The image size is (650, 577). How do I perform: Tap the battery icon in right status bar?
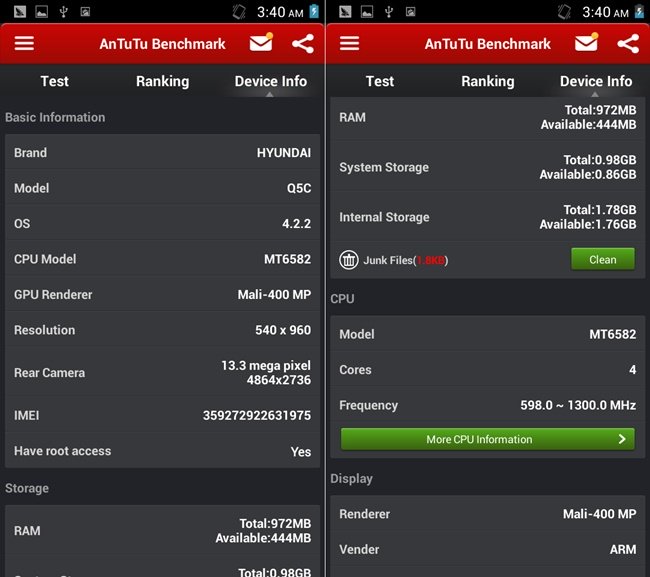pos(639,12)
